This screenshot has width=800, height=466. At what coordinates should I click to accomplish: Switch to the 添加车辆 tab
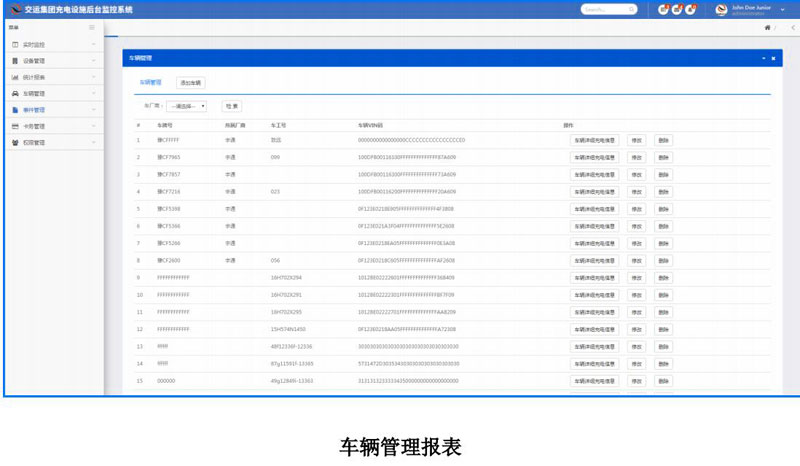pos(190,83)
